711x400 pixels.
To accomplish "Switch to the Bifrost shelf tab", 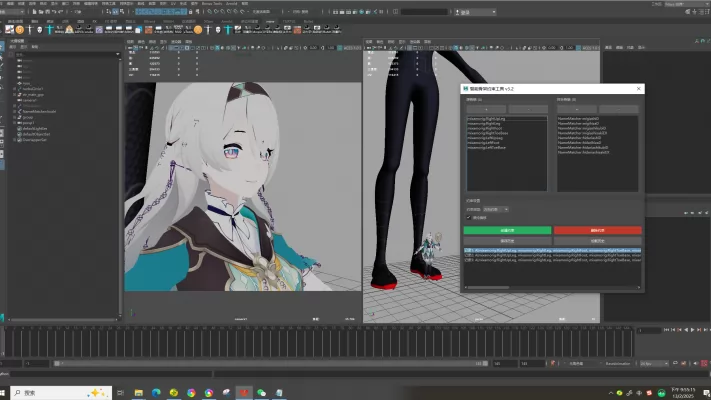I will (149, 21).
